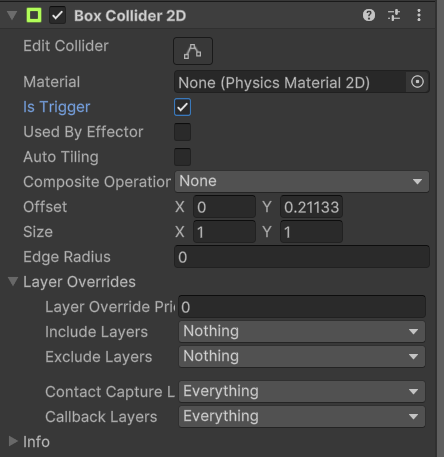This screenshot has width=444, height=457.
Task: Click the Exclude Layers label
Action: (99, 357)
